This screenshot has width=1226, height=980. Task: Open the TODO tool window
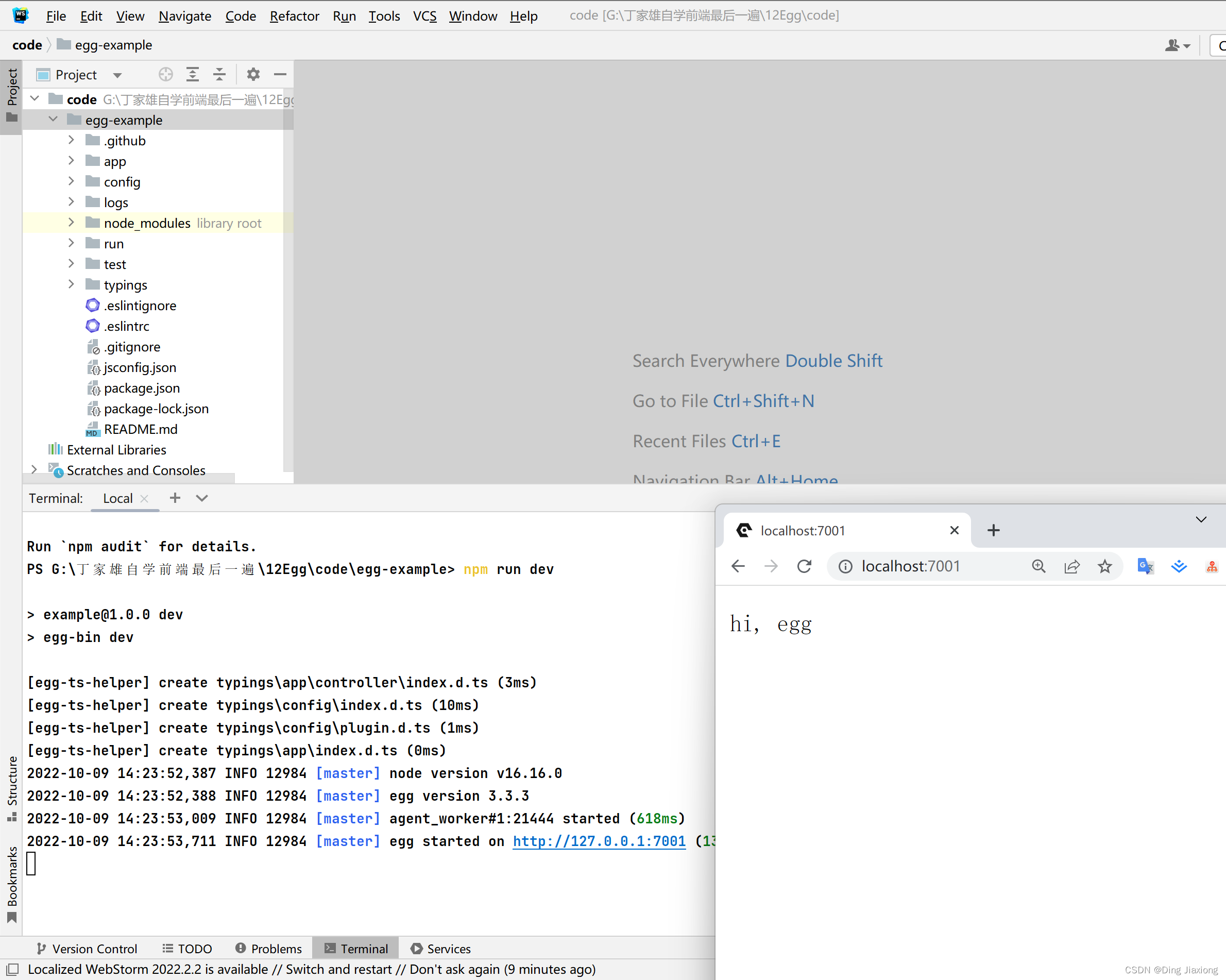tap(187, 948)
